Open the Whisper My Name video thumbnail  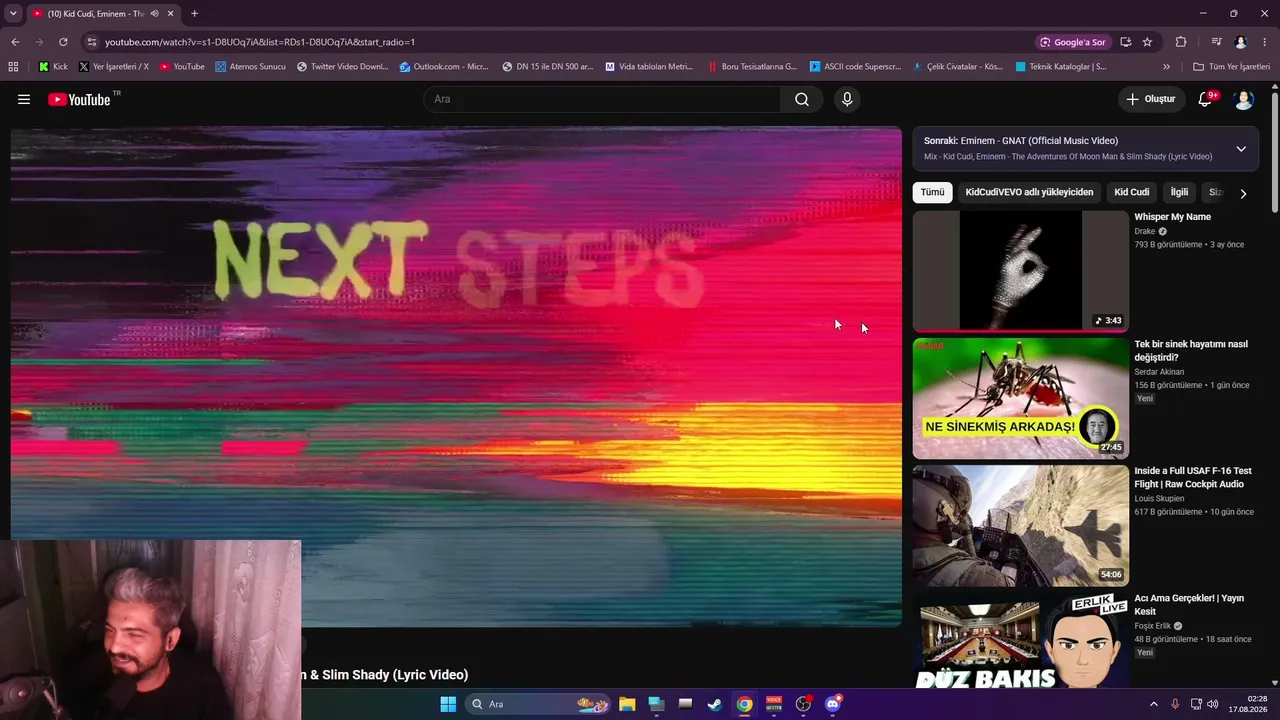click(x=1020, y=270)
